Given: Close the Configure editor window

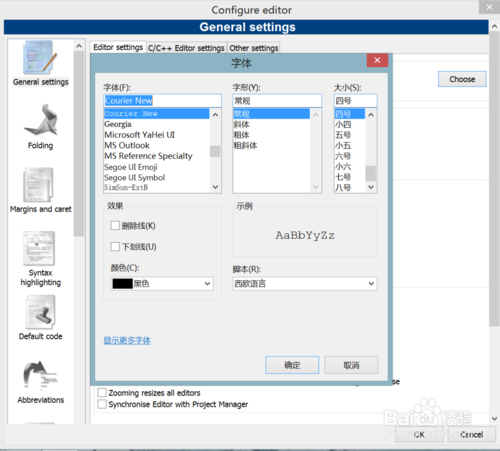Looking at the screenshot, I should pyautogui.click(x=489, y=7).
